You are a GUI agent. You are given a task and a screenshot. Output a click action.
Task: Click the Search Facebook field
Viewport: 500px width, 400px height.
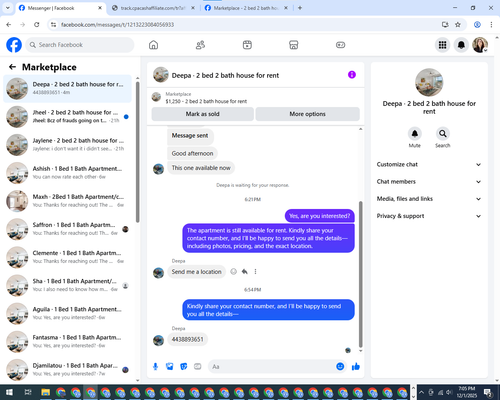point(80,45)
